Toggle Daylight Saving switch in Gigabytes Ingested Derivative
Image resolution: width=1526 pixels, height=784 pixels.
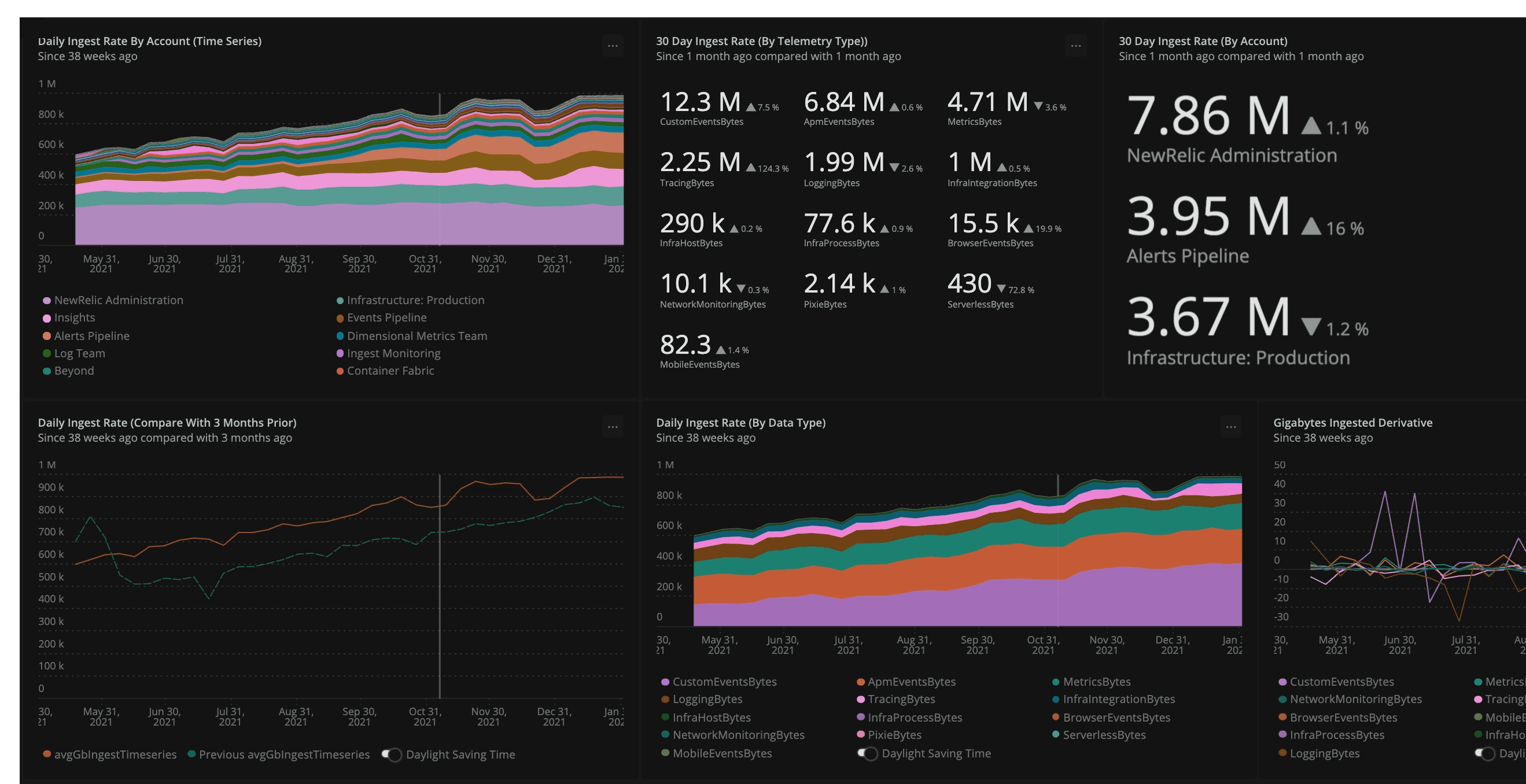[x=1485, y=753]
